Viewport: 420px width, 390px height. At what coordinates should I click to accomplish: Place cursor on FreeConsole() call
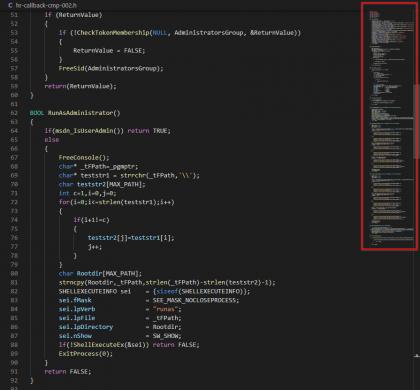coord(84,157)
